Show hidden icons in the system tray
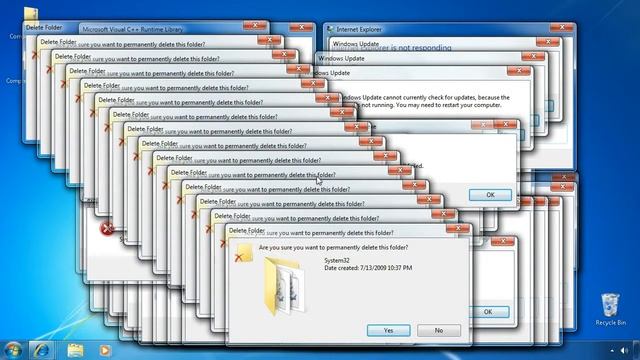Viewport: 640px width, 360px height. [x=612, y=350]
